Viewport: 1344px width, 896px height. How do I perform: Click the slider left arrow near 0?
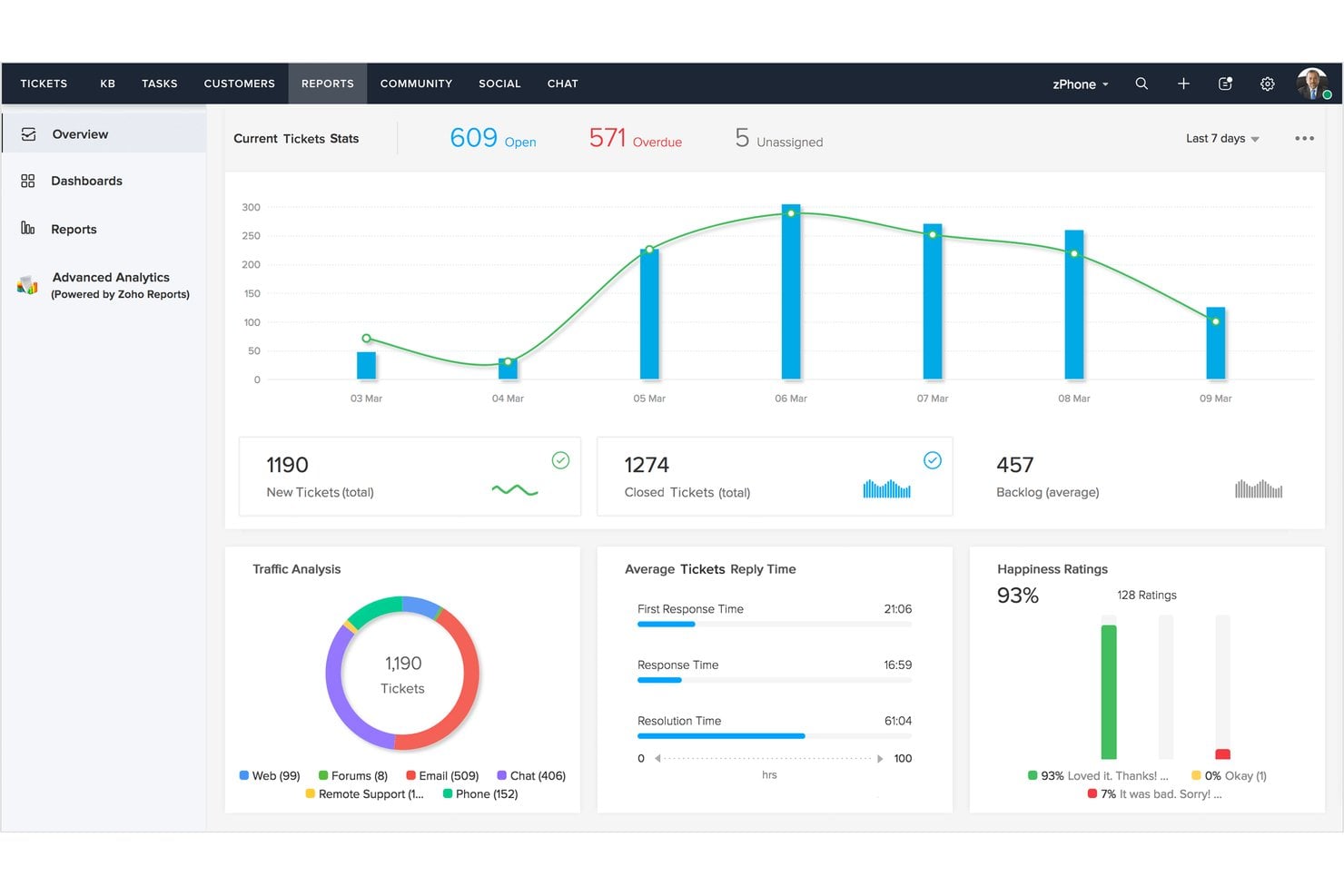pyautogui.click(x=657, y=758)
